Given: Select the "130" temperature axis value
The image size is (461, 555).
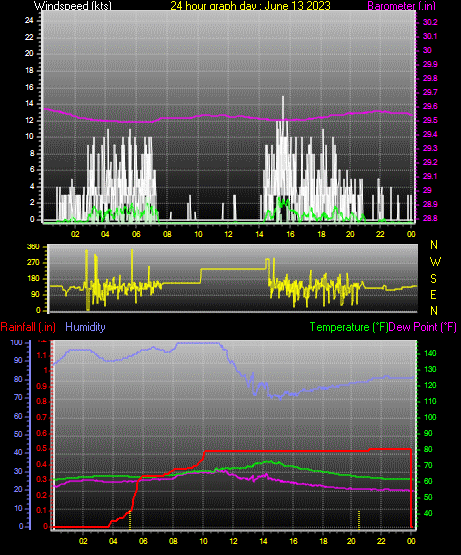Looking at the screenshot, I should pyautogui.click(x=430, y=369).
